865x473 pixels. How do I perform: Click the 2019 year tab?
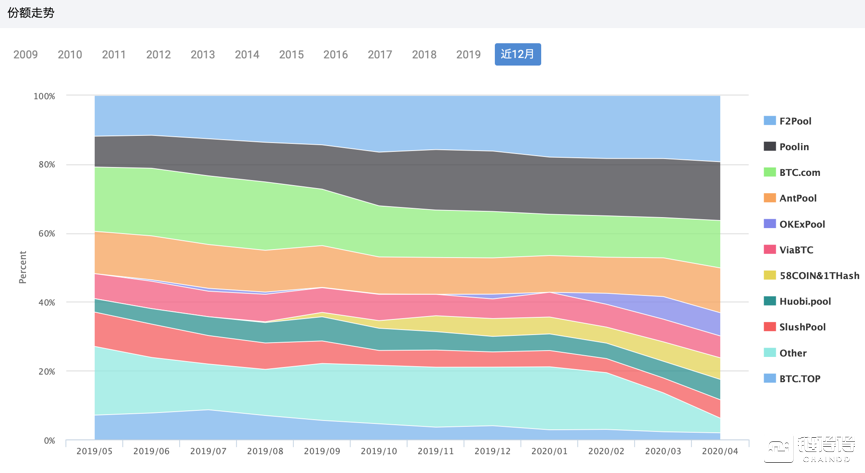468,55
